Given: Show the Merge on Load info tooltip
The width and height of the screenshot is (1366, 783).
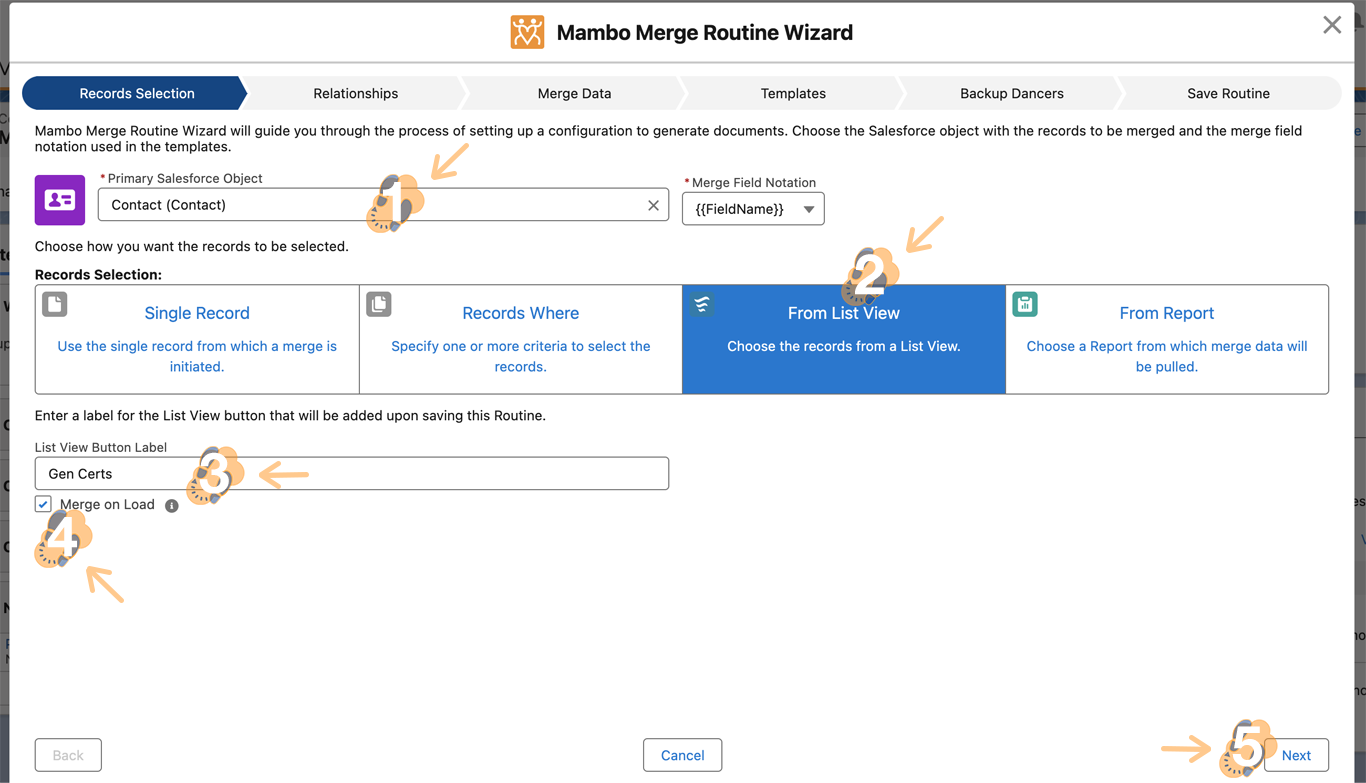Looking at the screenshot, I should 172,506.
